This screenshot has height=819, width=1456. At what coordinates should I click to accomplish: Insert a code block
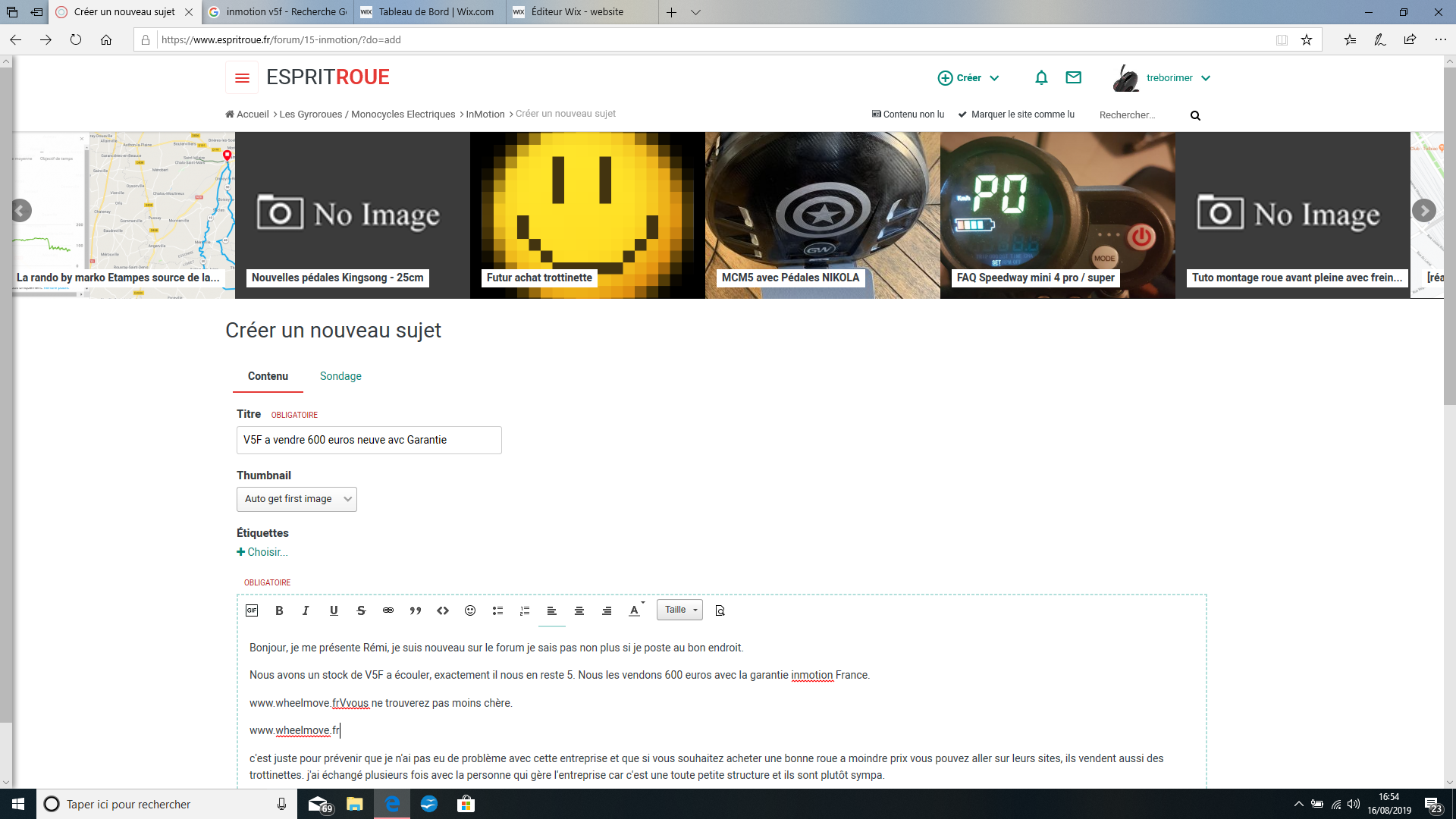tap(443, 610)
